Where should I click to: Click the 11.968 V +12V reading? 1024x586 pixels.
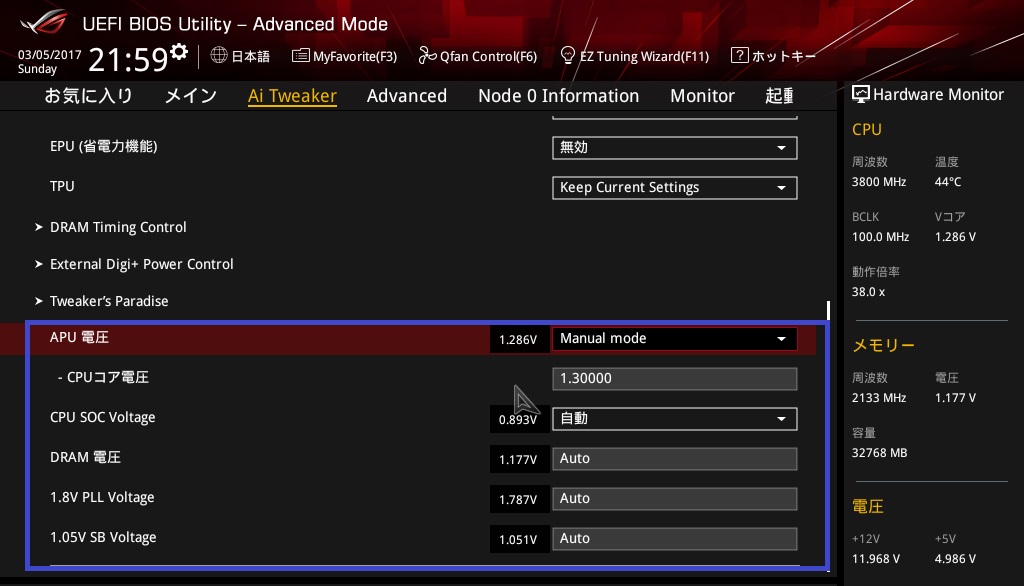pyautogui.click(x=876, y=559)
